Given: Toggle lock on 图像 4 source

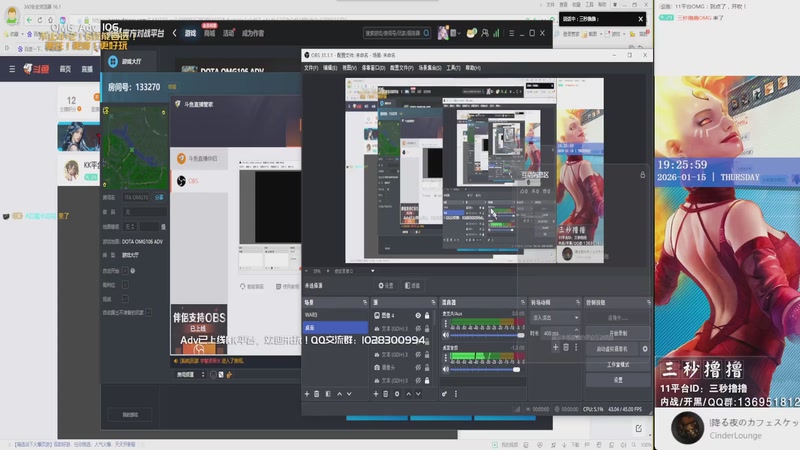Looking at the screenshot, I should [427, 316].
